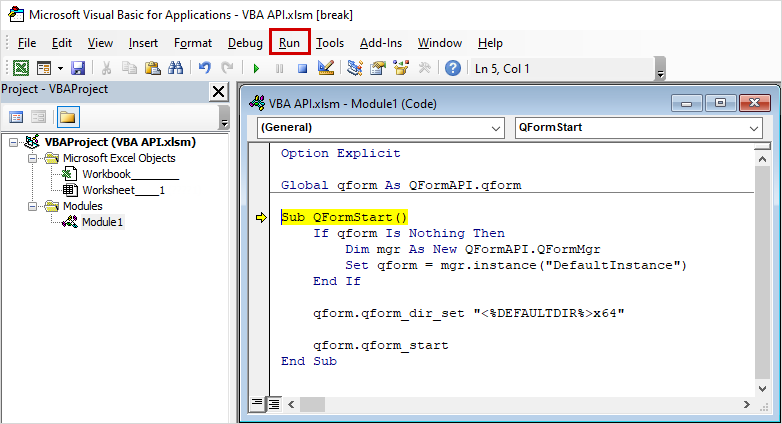Open the Object Browser icon
782x424 pixels.
(401, 69)
